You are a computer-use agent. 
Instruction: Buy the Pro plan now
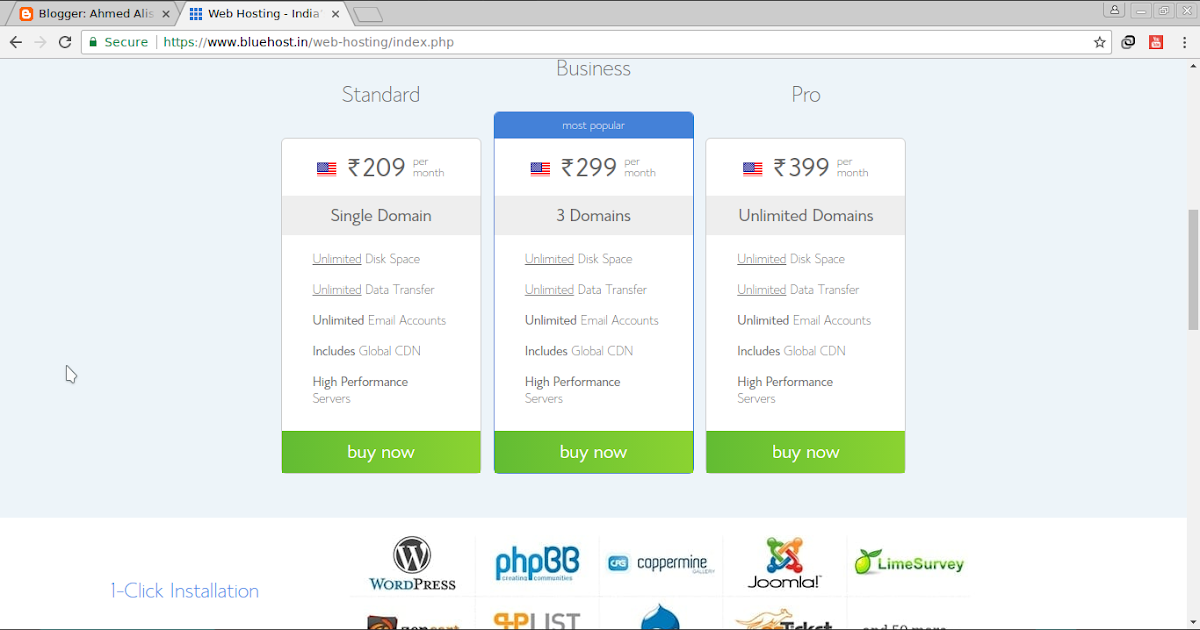pyautogui.click(x=806, y=452)
